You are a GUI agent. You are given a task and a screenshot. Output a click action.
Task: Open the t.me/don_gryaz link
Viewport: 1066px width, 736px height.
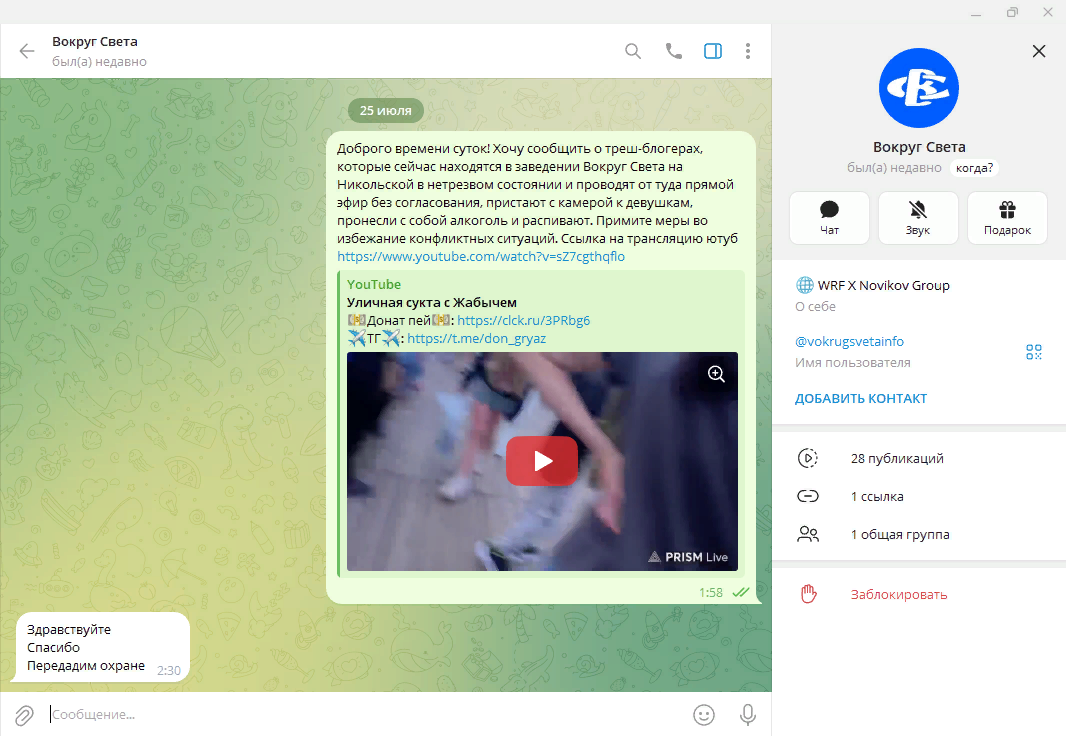(477, 338)
